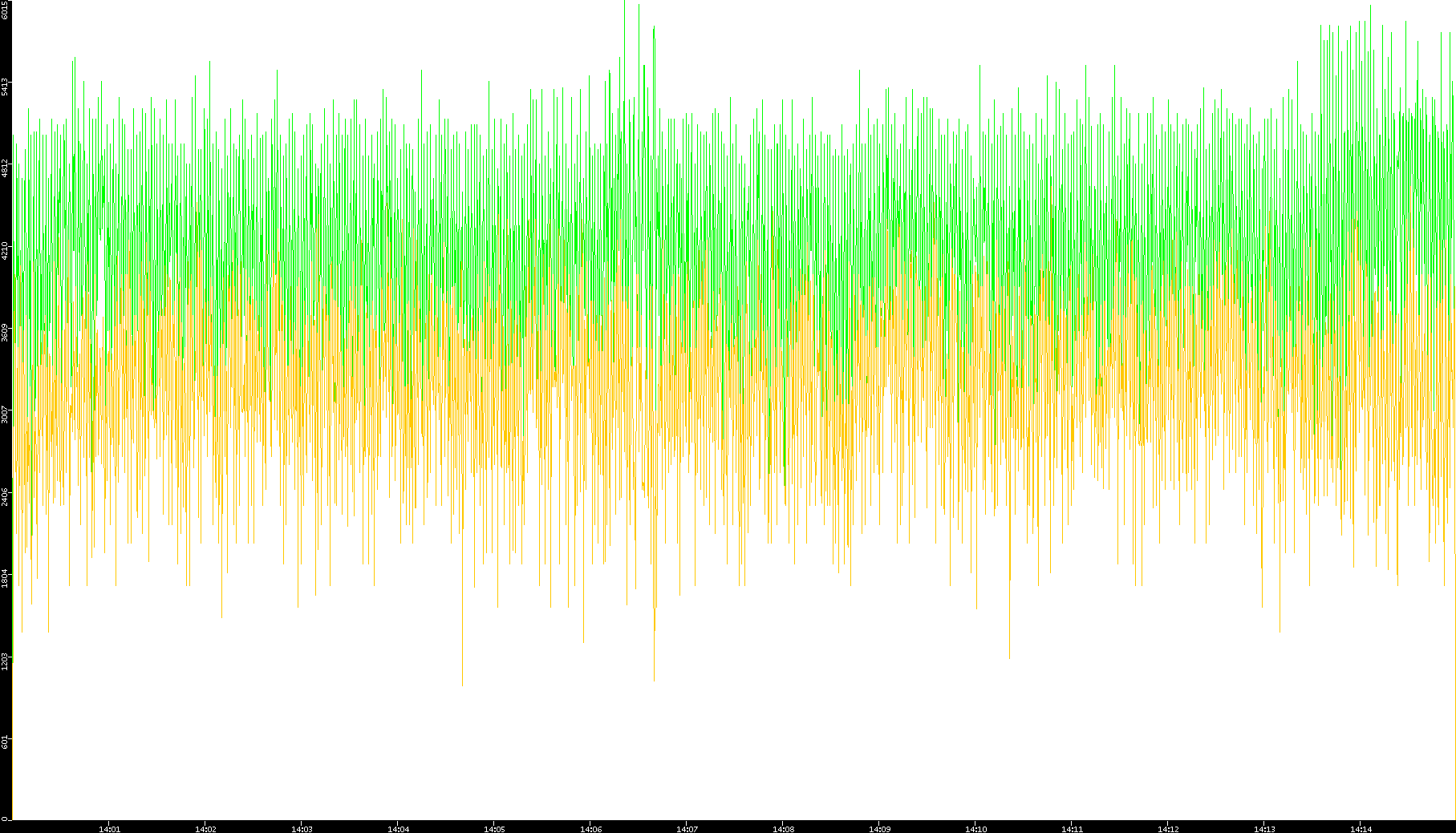Select the 2406 value axis label

(x=6, y=496)
